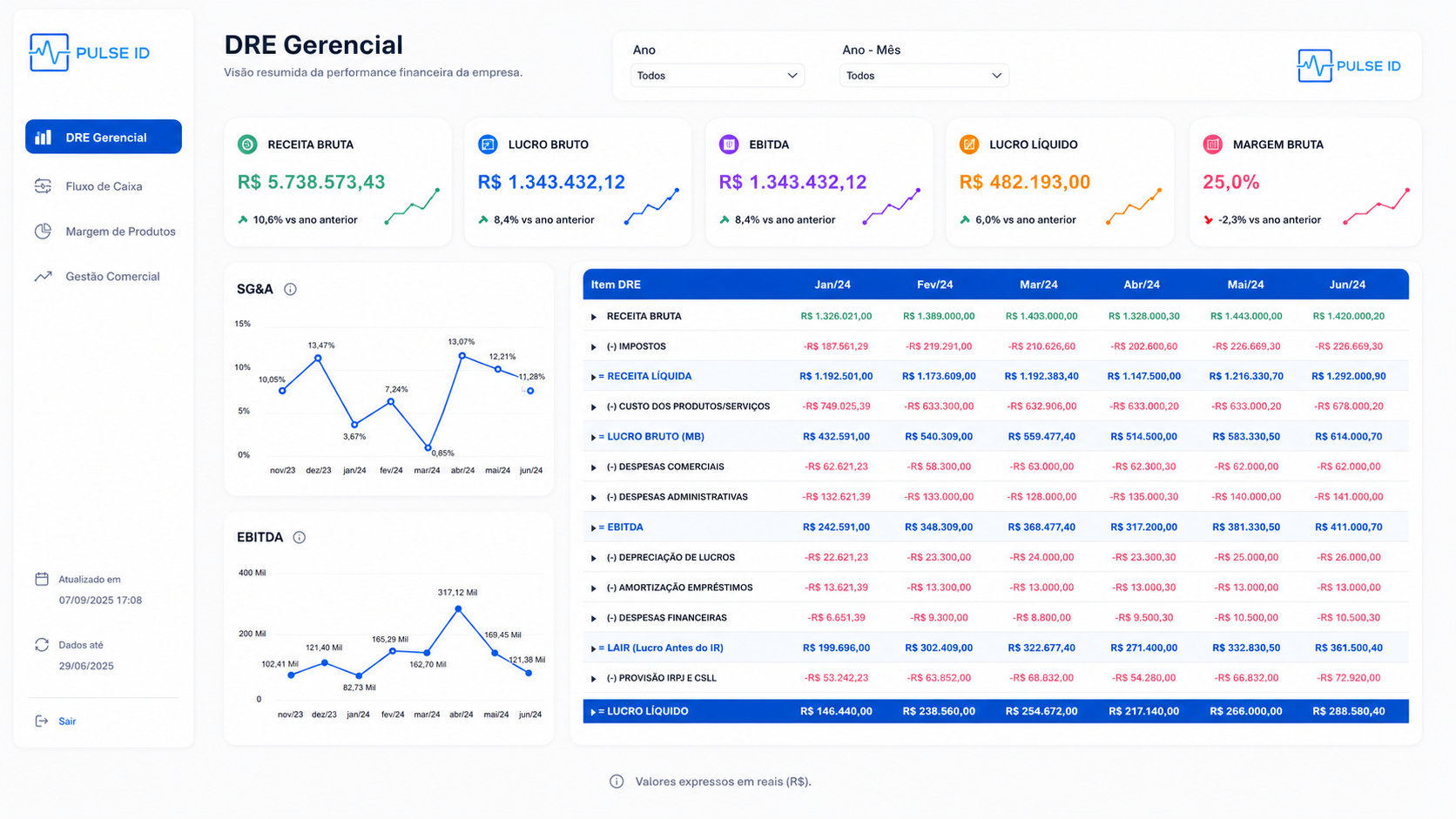Click the Receita Bruta green card icon
This screenshot has height=819, width=1456.
point(247,144)
